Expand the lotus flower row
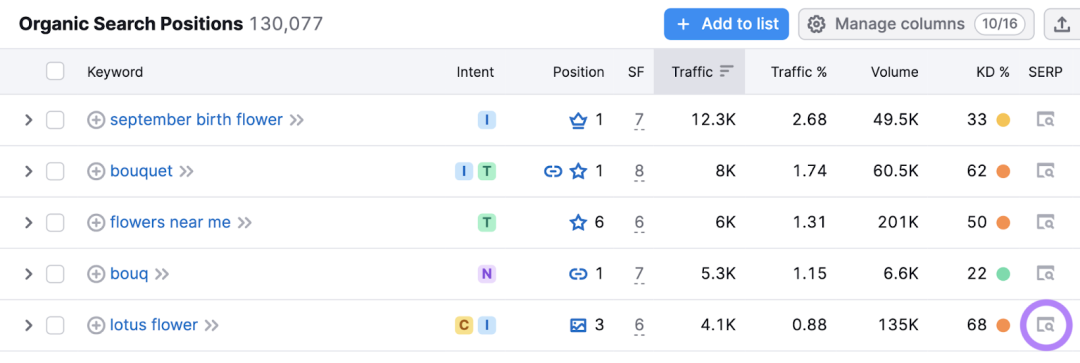The image size is (1080, 363). pos(28,325)
